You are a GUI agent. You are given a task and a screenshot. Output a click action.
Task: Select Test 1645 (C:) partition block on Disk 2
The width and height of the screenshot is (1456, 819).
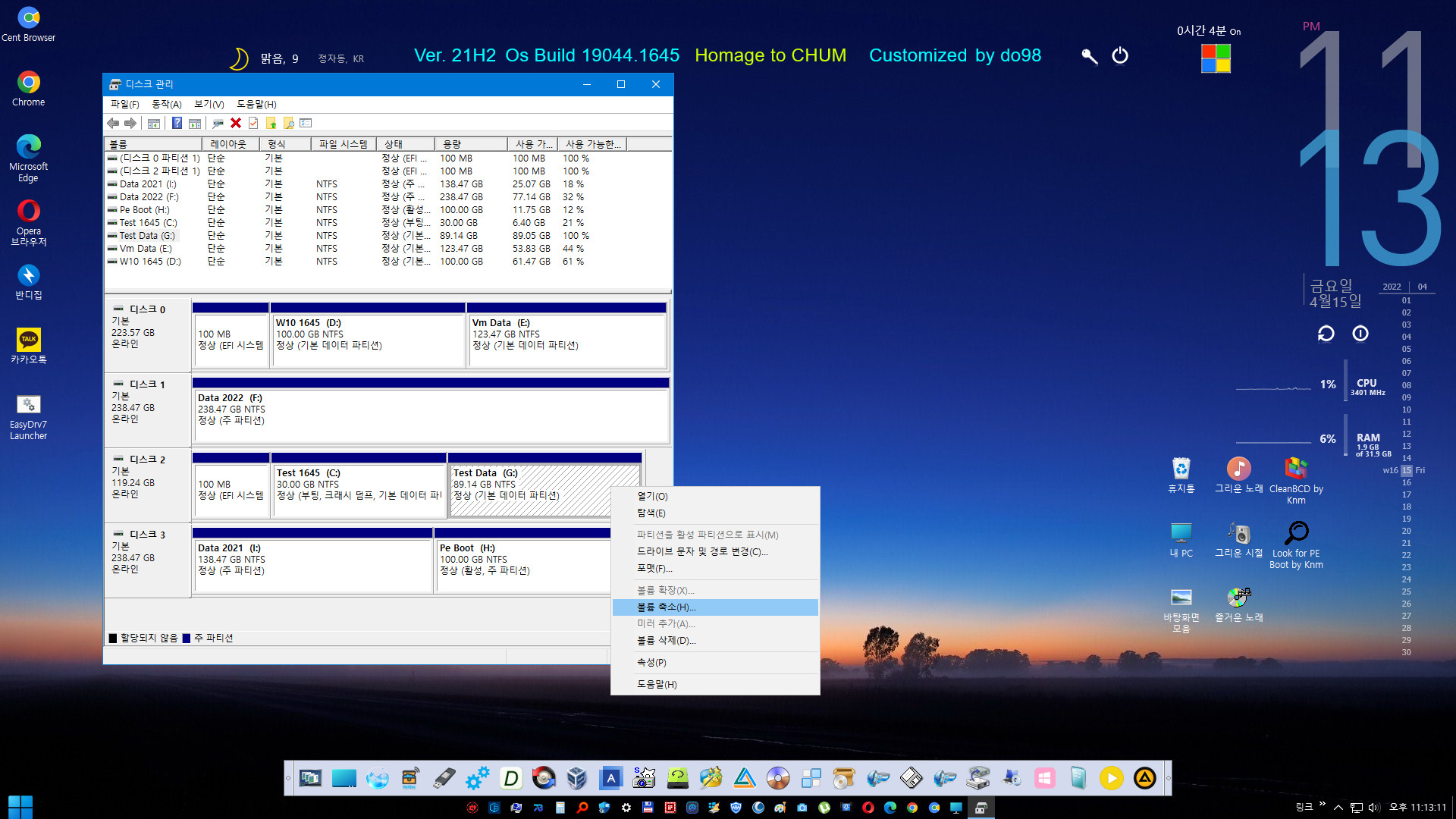(x=359, y=485)
